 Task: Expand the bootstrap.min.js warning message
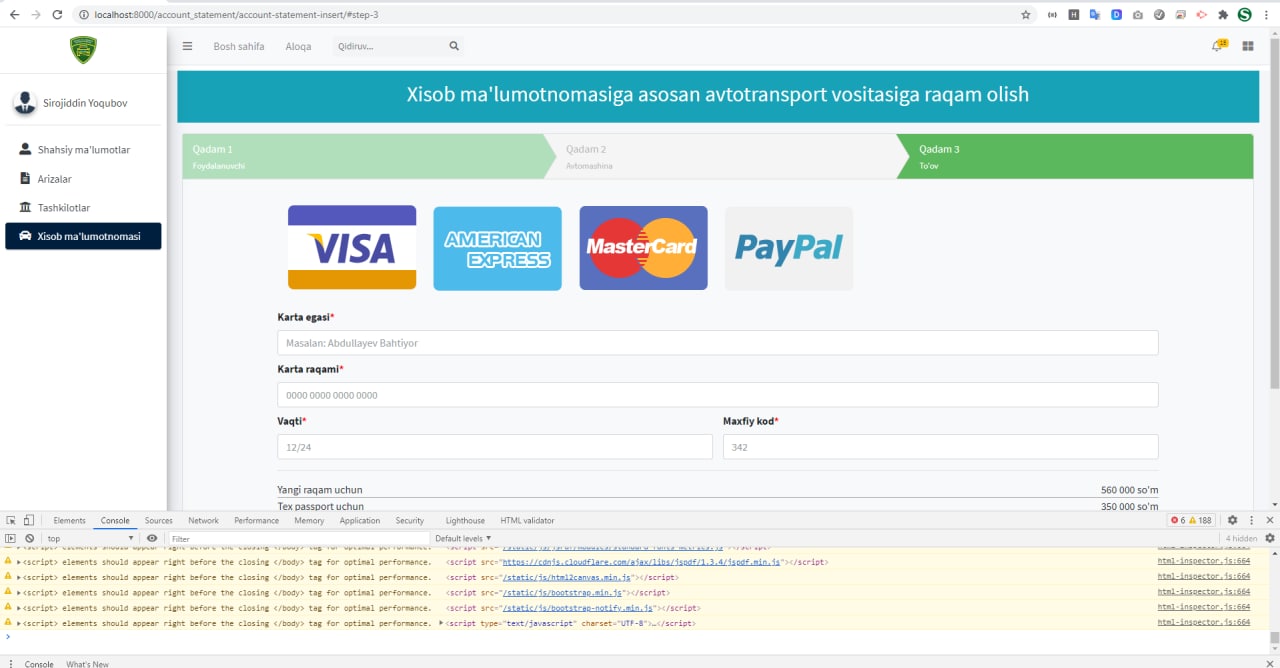coord(19,592)
